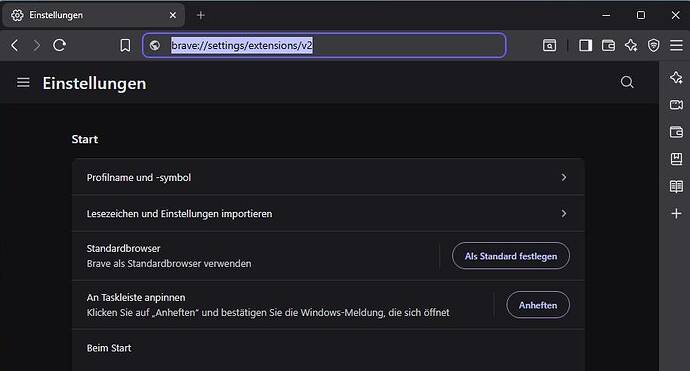Expand Profilname und -symbol settings

tap(328, 177)
